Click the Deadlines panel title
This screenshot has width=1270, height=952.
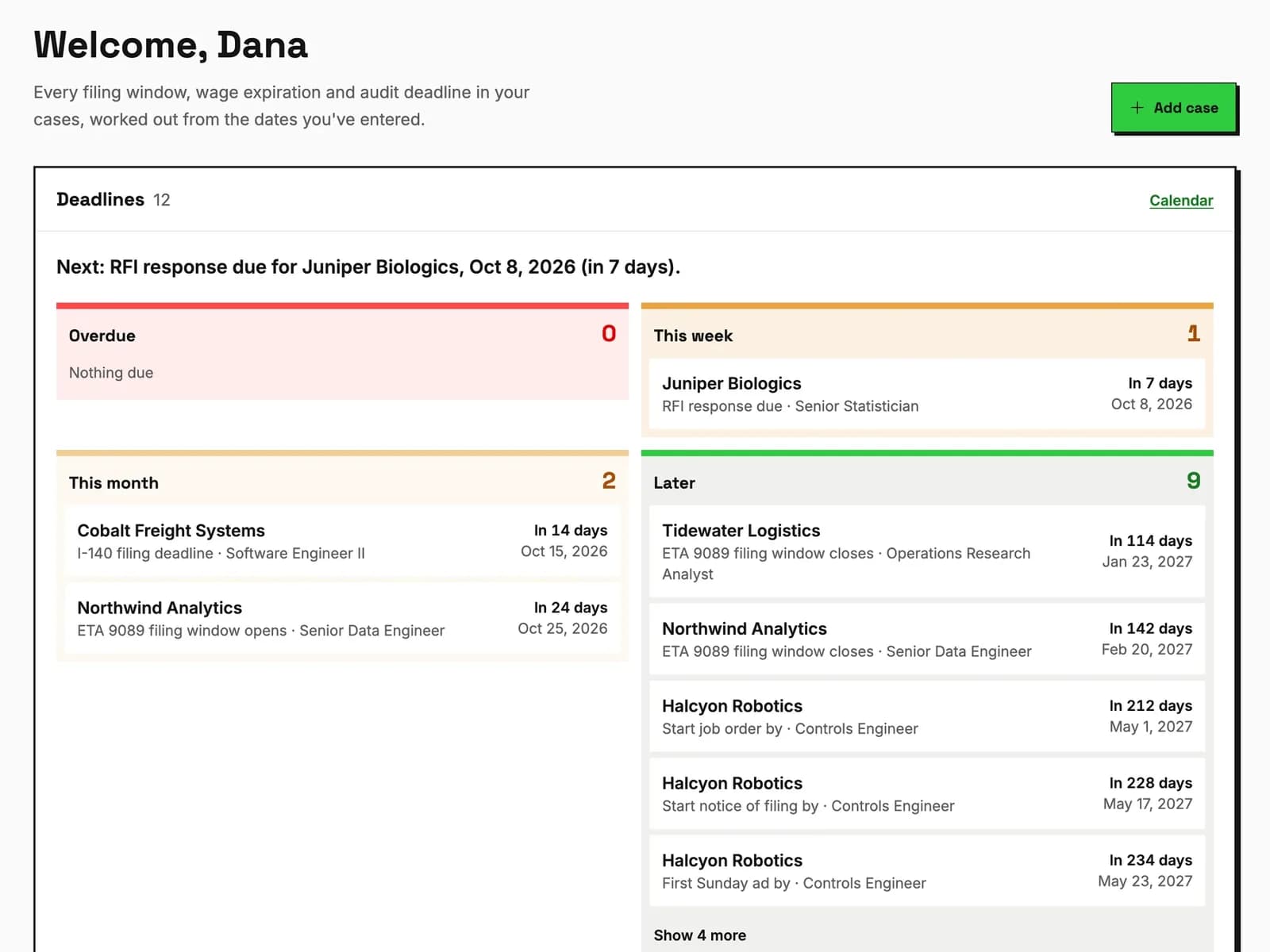pos(100,199)
